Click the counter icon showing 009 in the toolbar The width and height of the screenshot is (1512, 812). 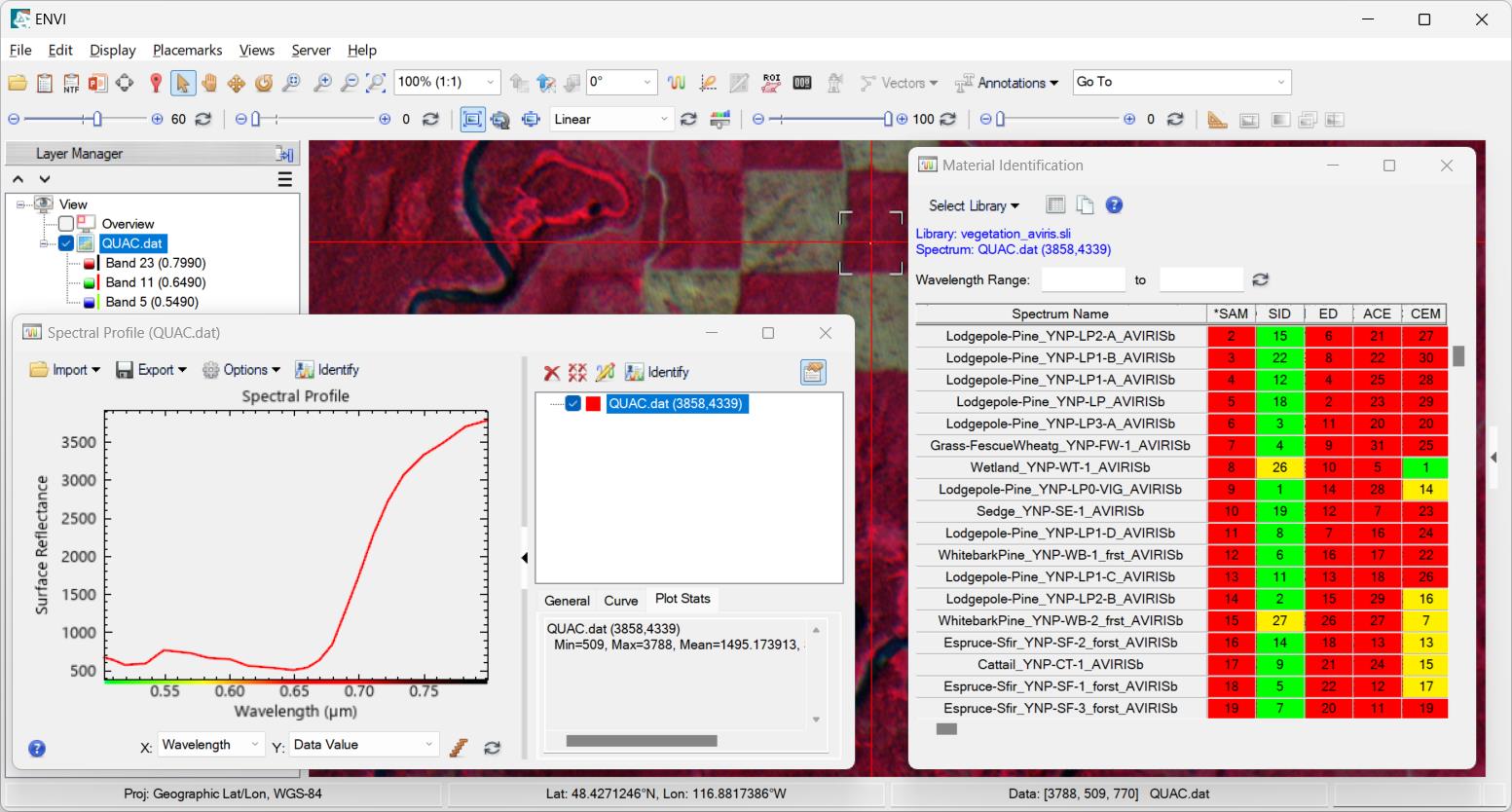pyautogui.click(x=802, y=83)
